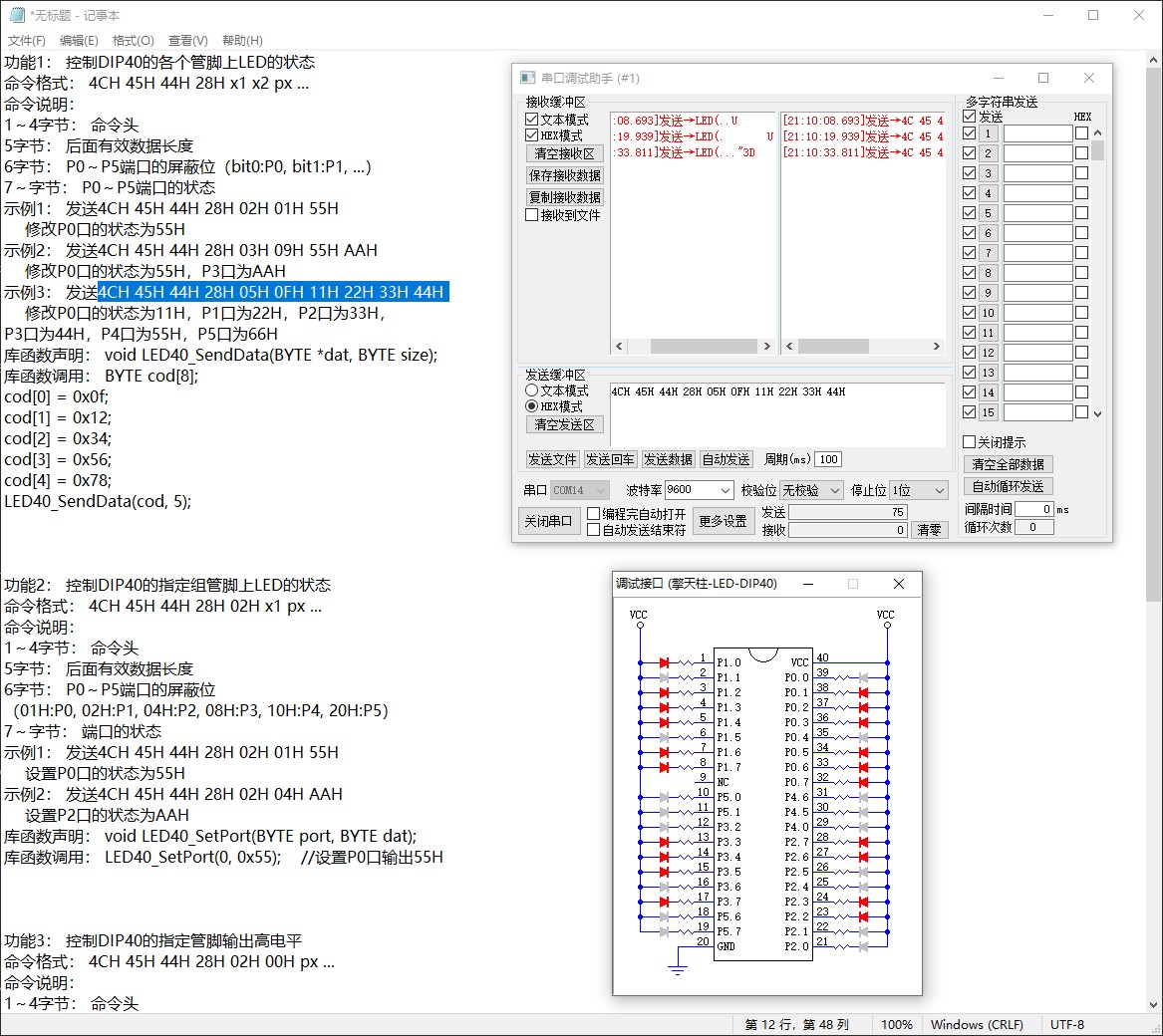Click the send buffer text area
The height and width of the screenshot is (1036, 1163).
[x=777, y=415]
